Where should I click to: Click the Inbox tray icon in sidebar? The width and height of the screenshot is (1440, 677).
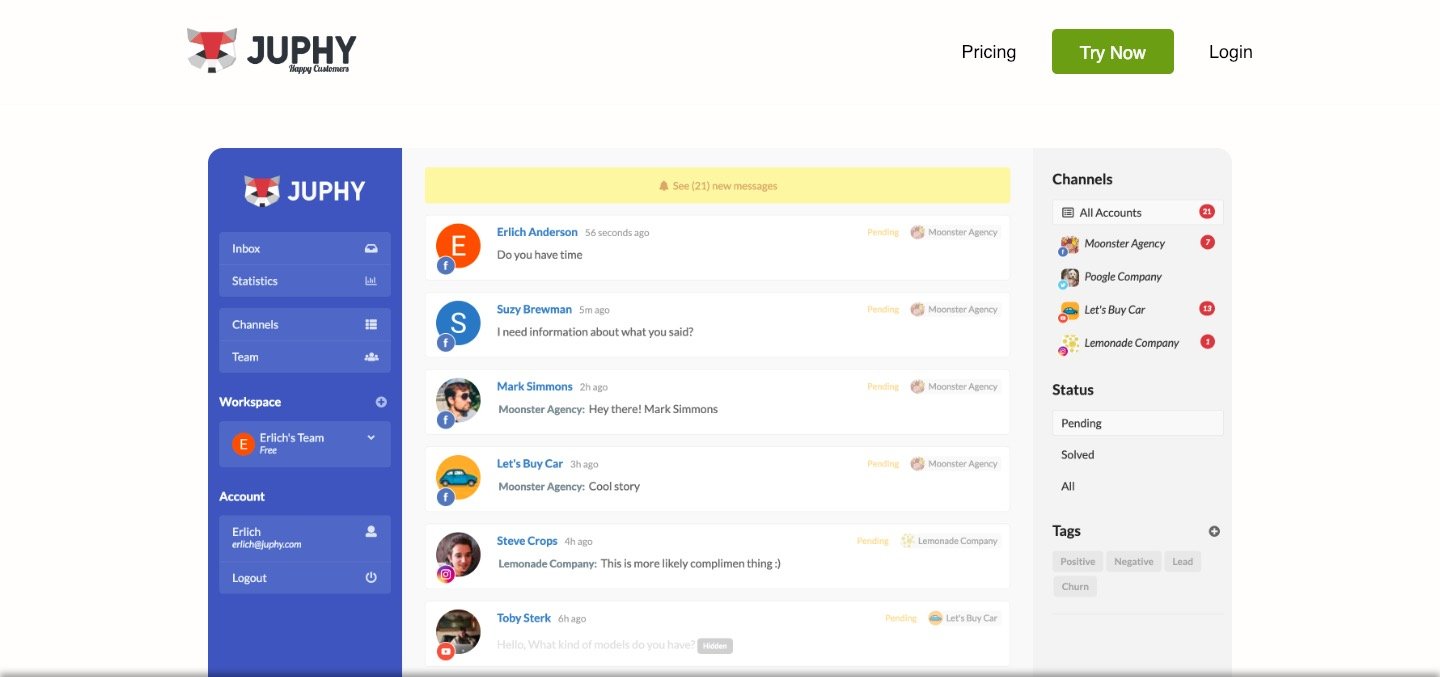371,249
